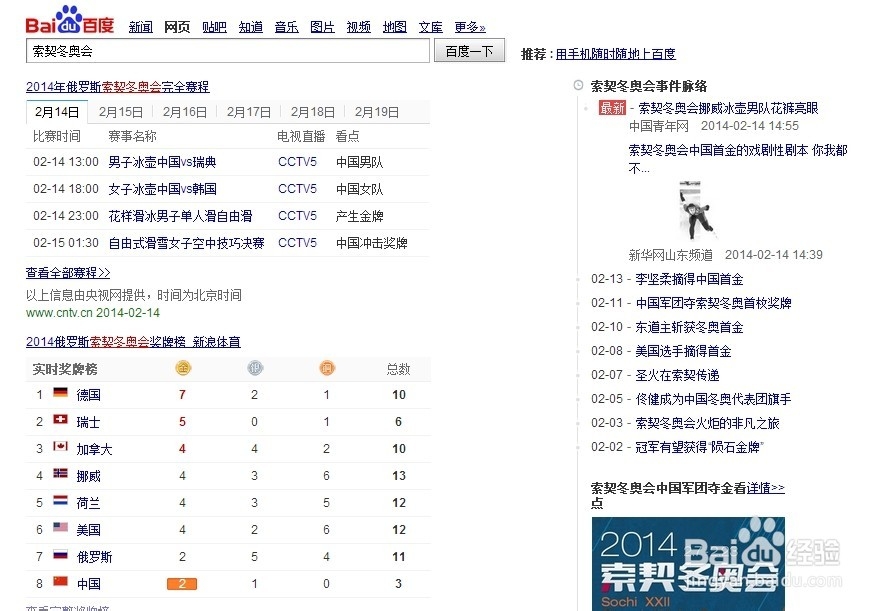This screenshot has height=611, width=892.
Task: Open the 佟健成为中国冬奥代表团旗手 timeline entry
Action: click(713, 399)
